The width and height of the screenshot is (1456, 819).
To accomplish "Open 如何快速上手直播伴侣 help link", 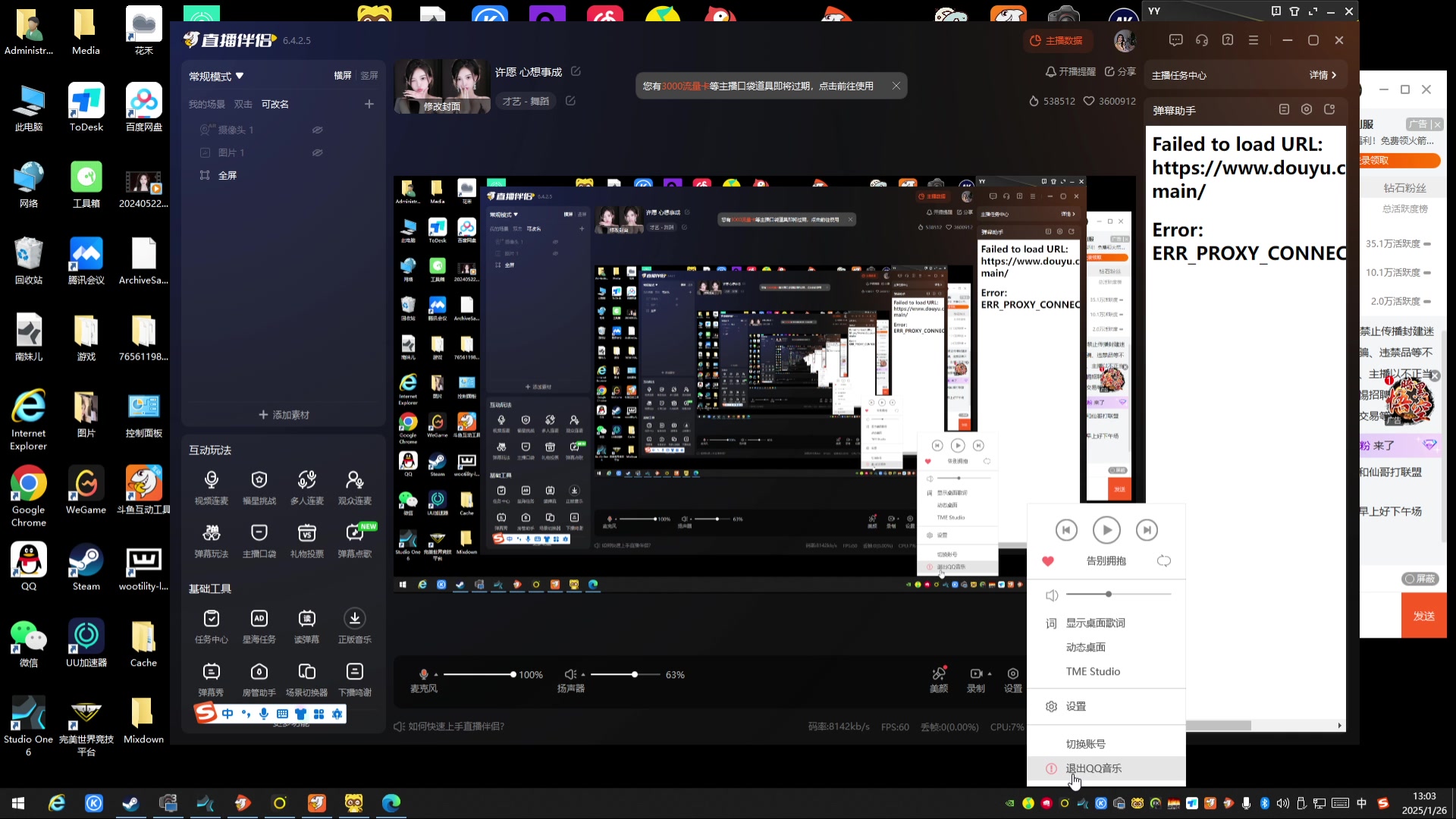I will click(x=450, y=726).
